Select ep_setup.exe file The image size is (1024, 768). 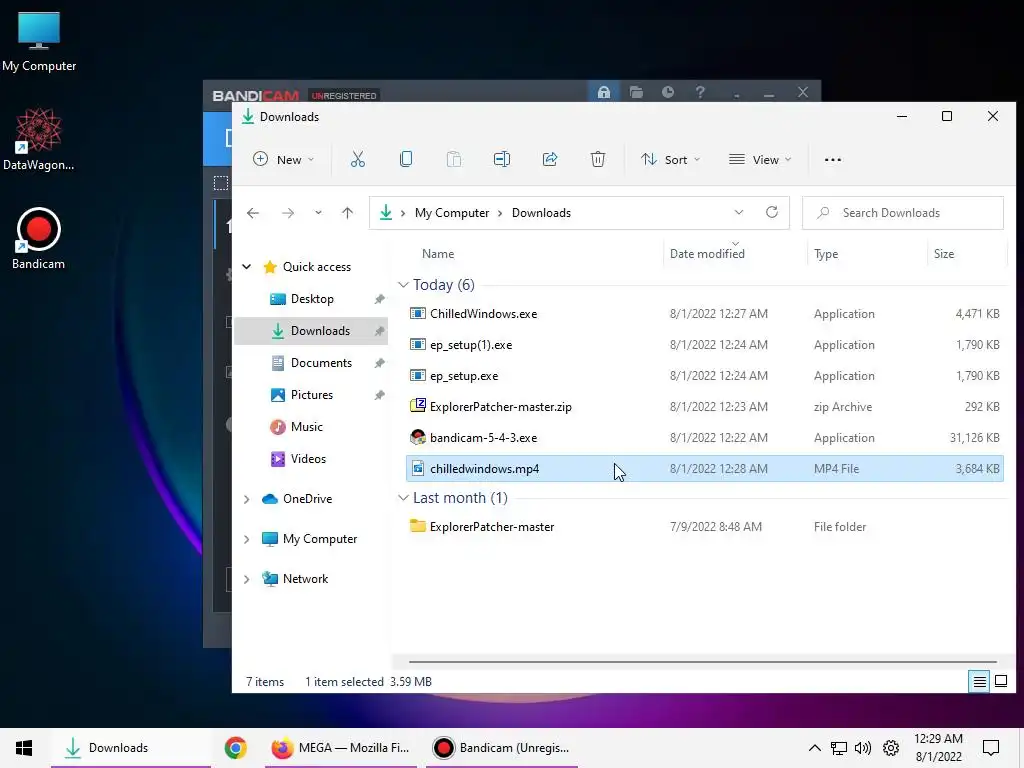pos(705,376)
